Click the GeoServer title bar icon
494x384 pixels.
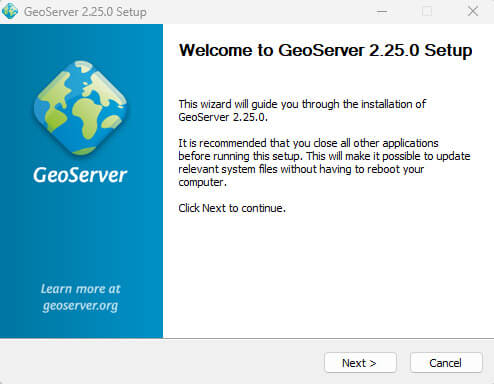[x=10, y=11]
